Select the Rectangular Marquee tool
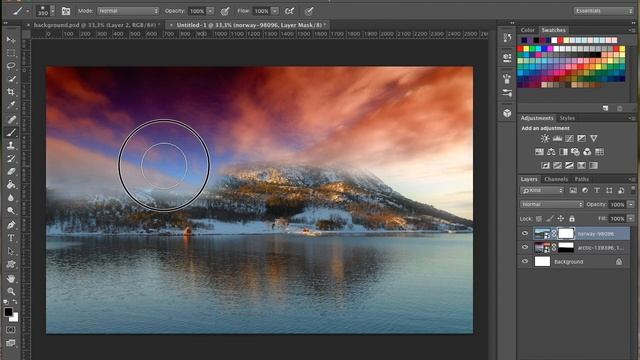Viewport: 640px width, 360px height. pos(11,53)
